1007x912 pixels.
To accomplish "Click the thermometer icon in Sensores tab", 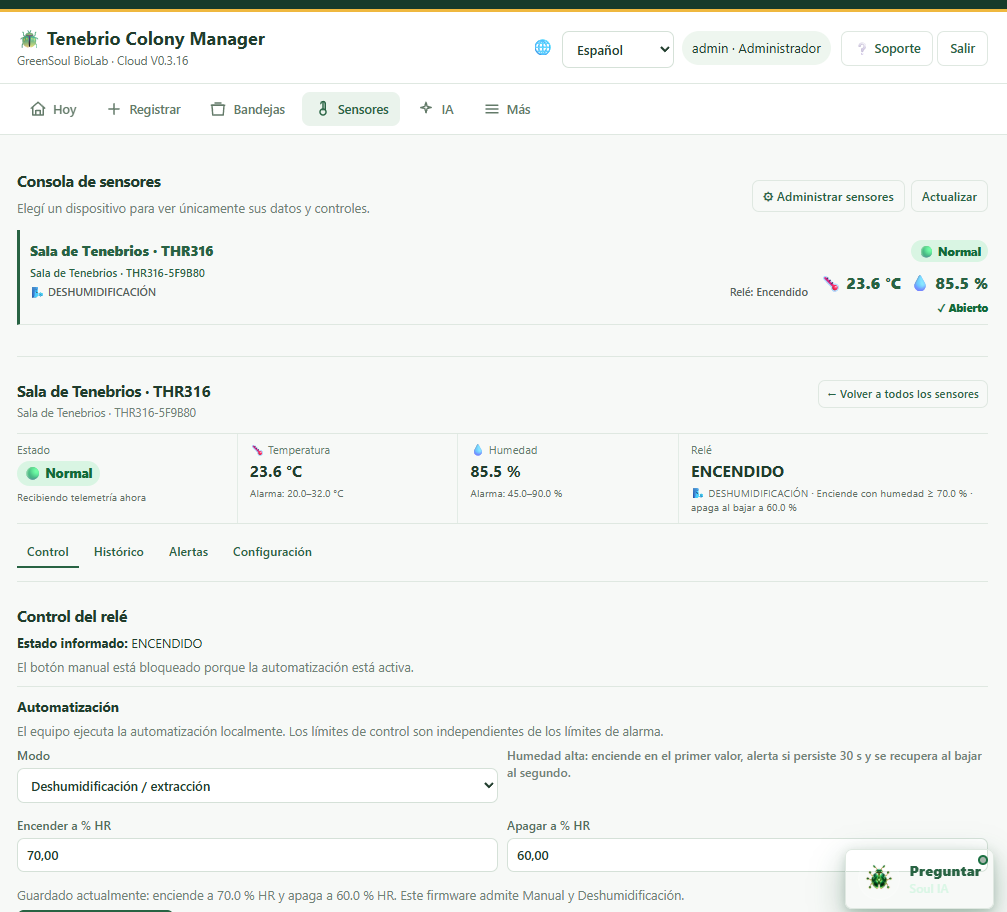I will pyautogui.click(x=323, y=109).
